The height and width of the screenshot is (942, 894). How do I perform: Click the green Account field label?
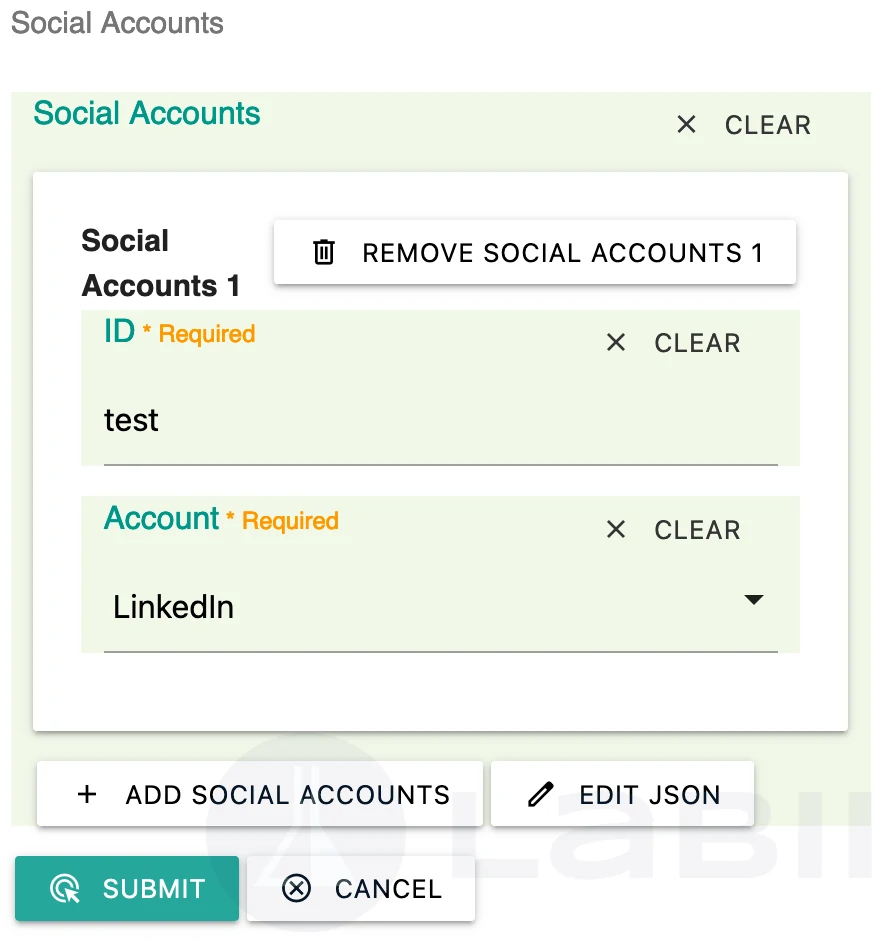click(x=161, y=519)
